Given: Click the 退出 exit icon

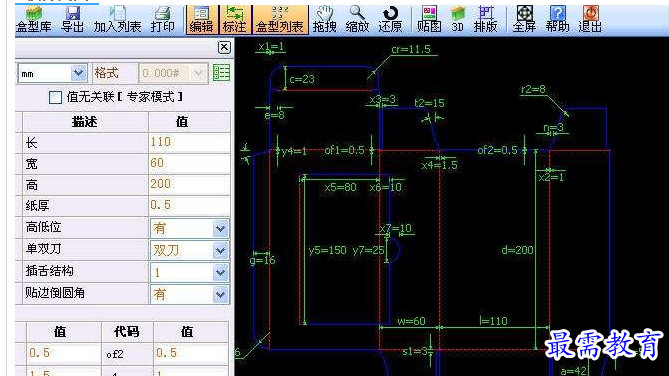Looking at the screenshot, I should [590, 20].
